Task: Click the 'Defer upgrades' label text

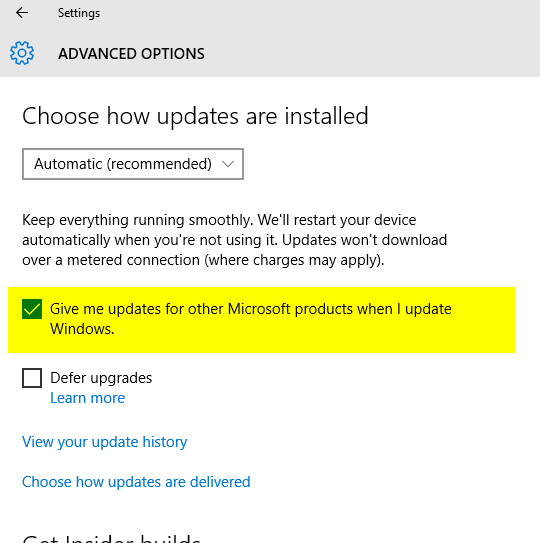Action: click(x=101, y=378)
